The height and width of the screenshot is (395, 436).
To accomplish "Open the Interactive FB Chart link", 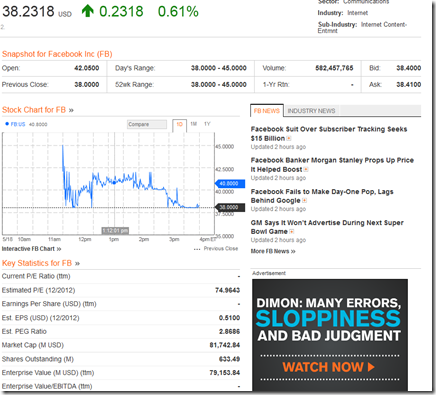I will pos(31,249).
